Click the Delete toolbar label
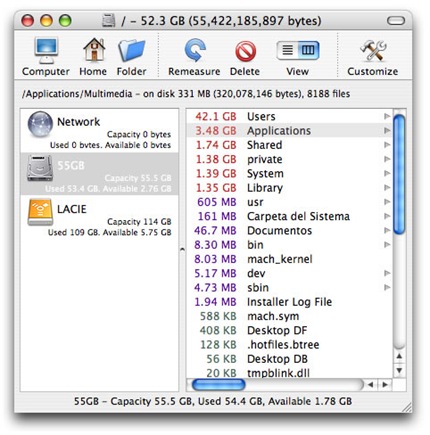The height and width of the screenshot is (435, 430). click(x=245, y=71)
